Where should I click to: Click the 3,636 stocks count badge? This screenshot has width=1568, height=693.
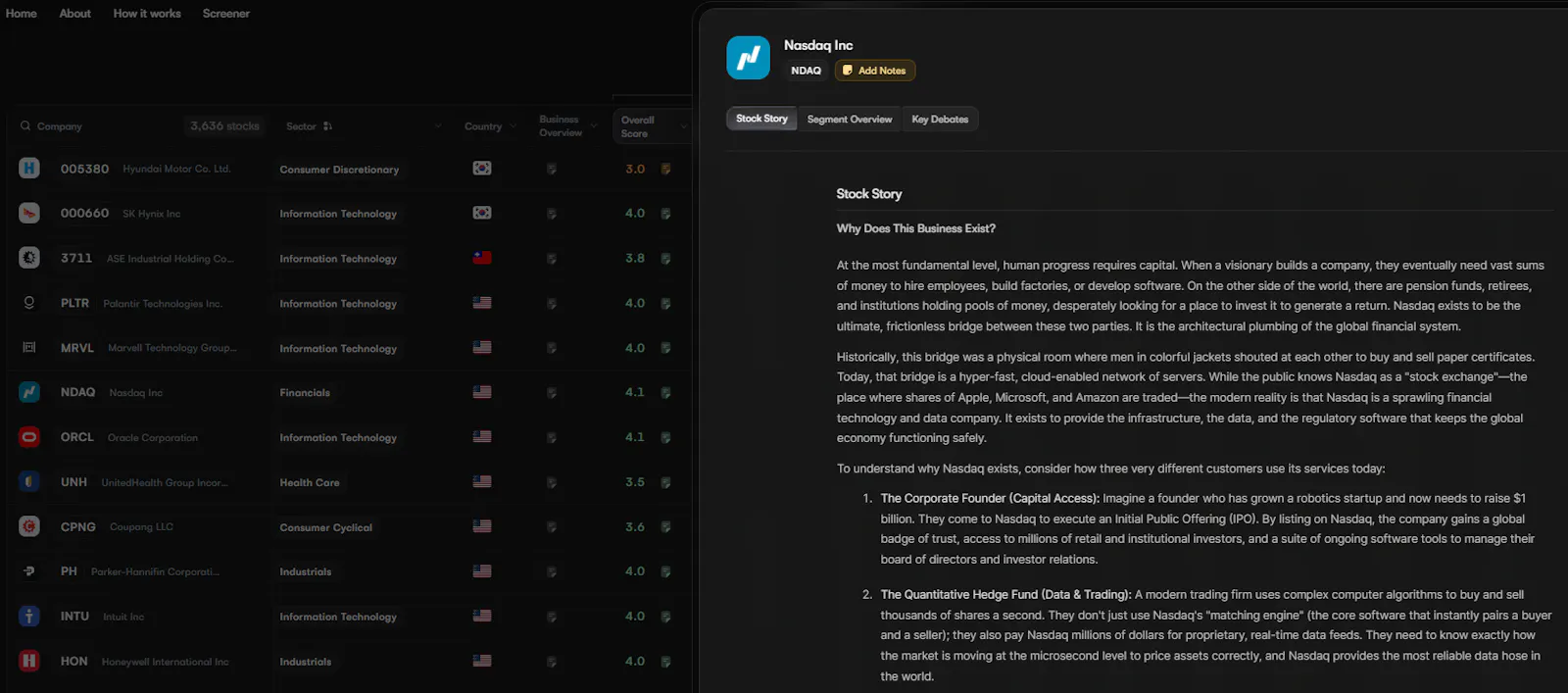point(224,126)
